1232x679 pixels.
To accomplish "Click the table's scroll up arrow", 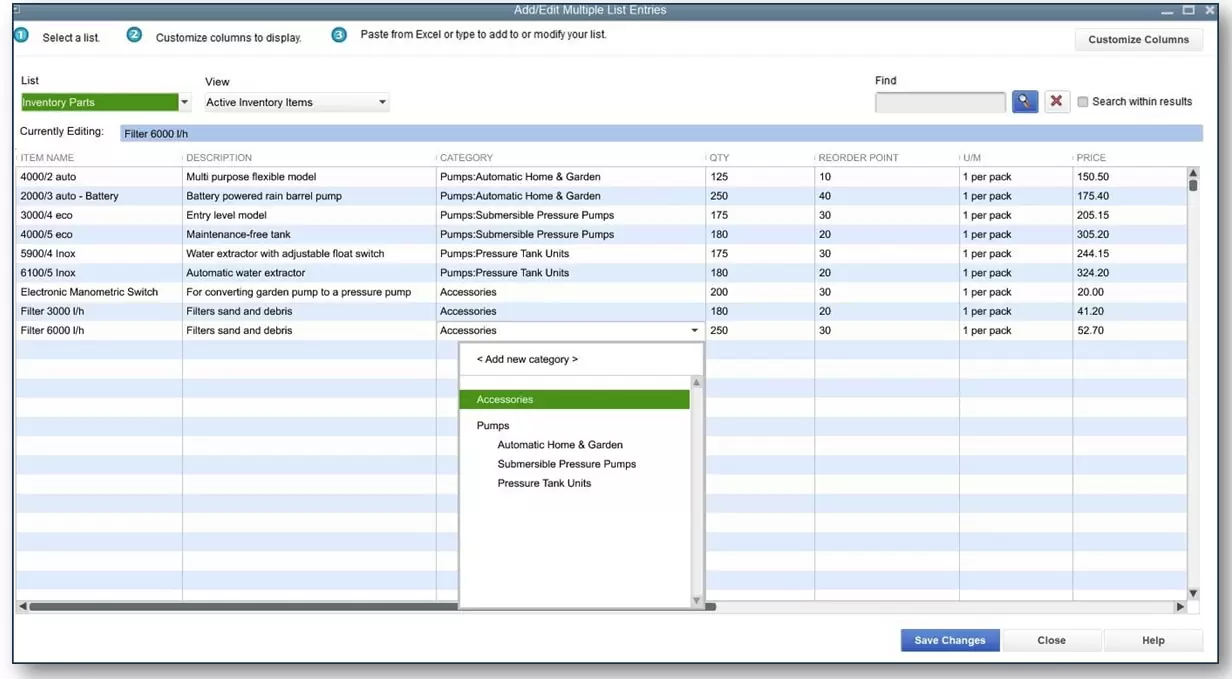I will pos(1192,173).
